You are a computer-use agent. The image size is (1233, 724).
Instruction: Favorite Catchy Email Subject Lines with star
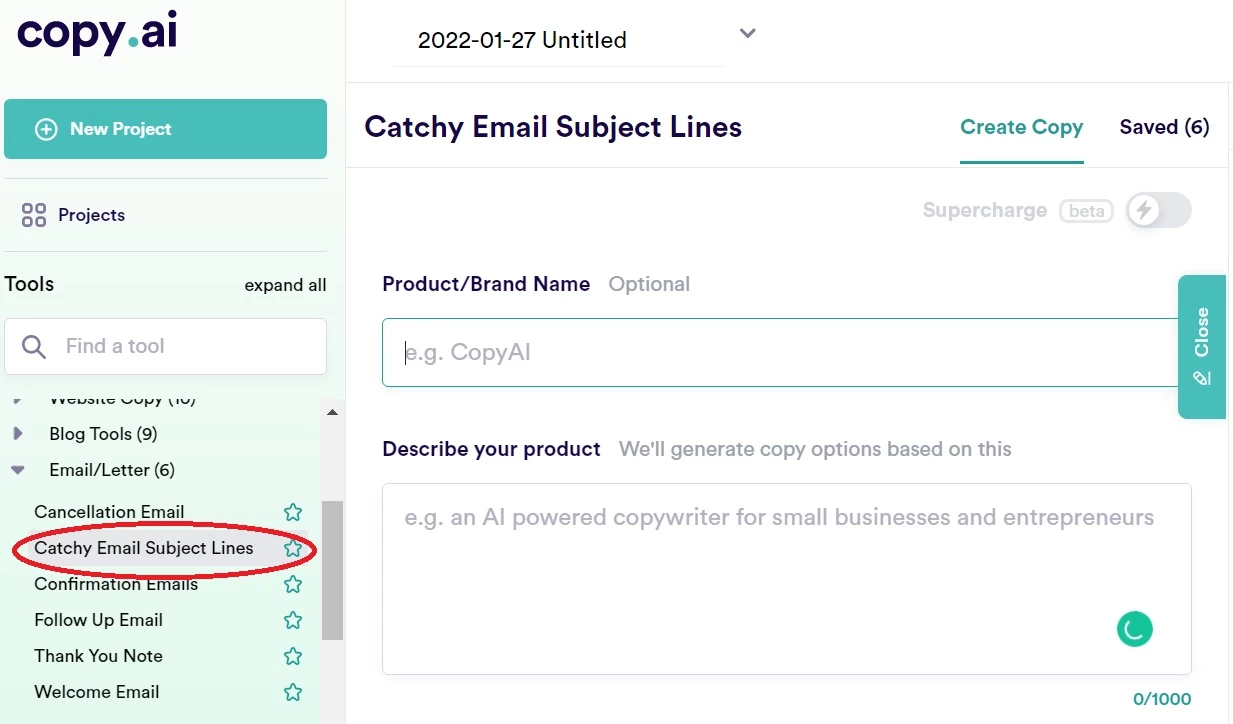293,548
